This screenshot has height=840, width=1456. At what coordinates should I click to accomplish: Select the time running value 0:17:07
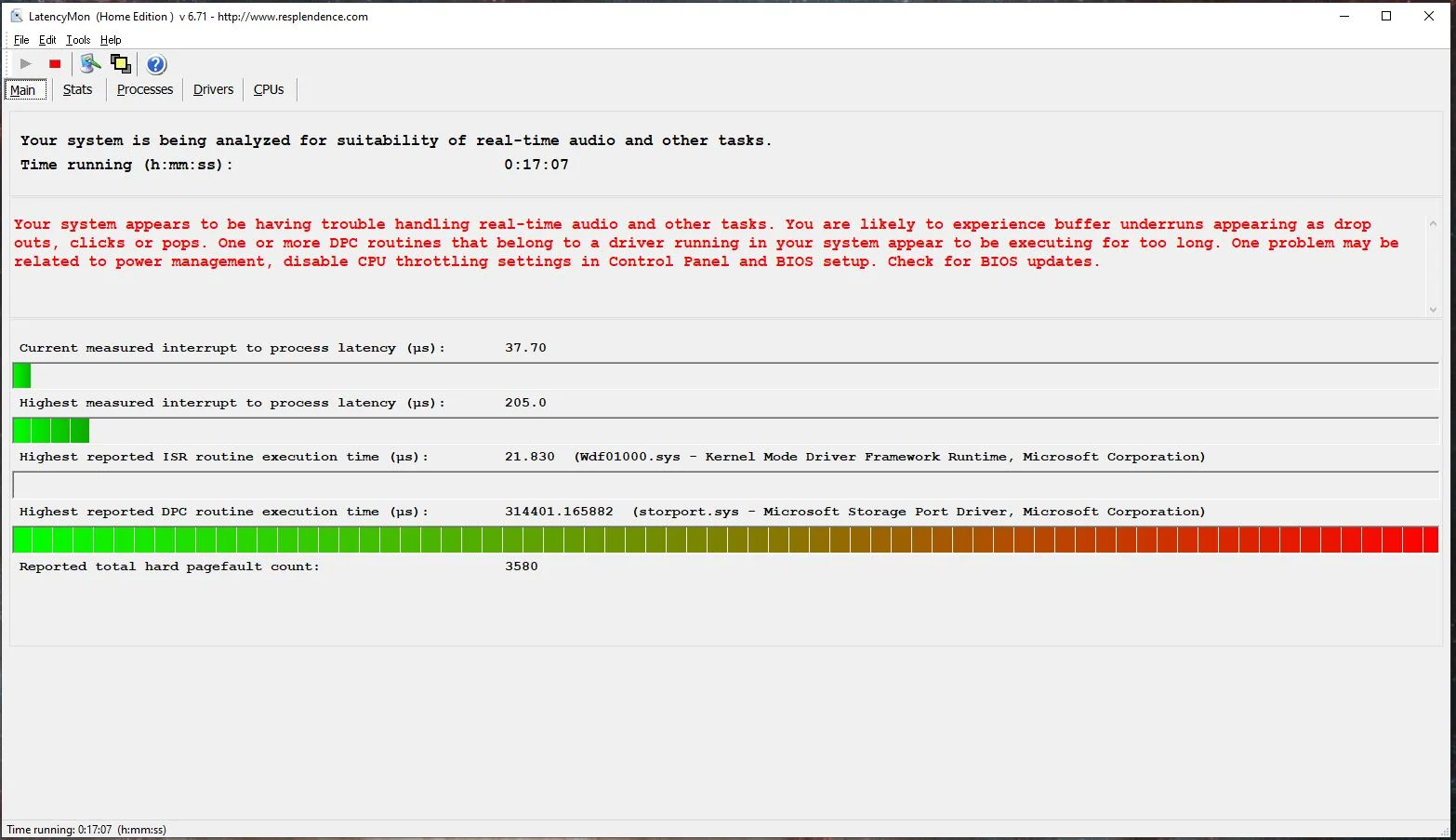(536, 165)
